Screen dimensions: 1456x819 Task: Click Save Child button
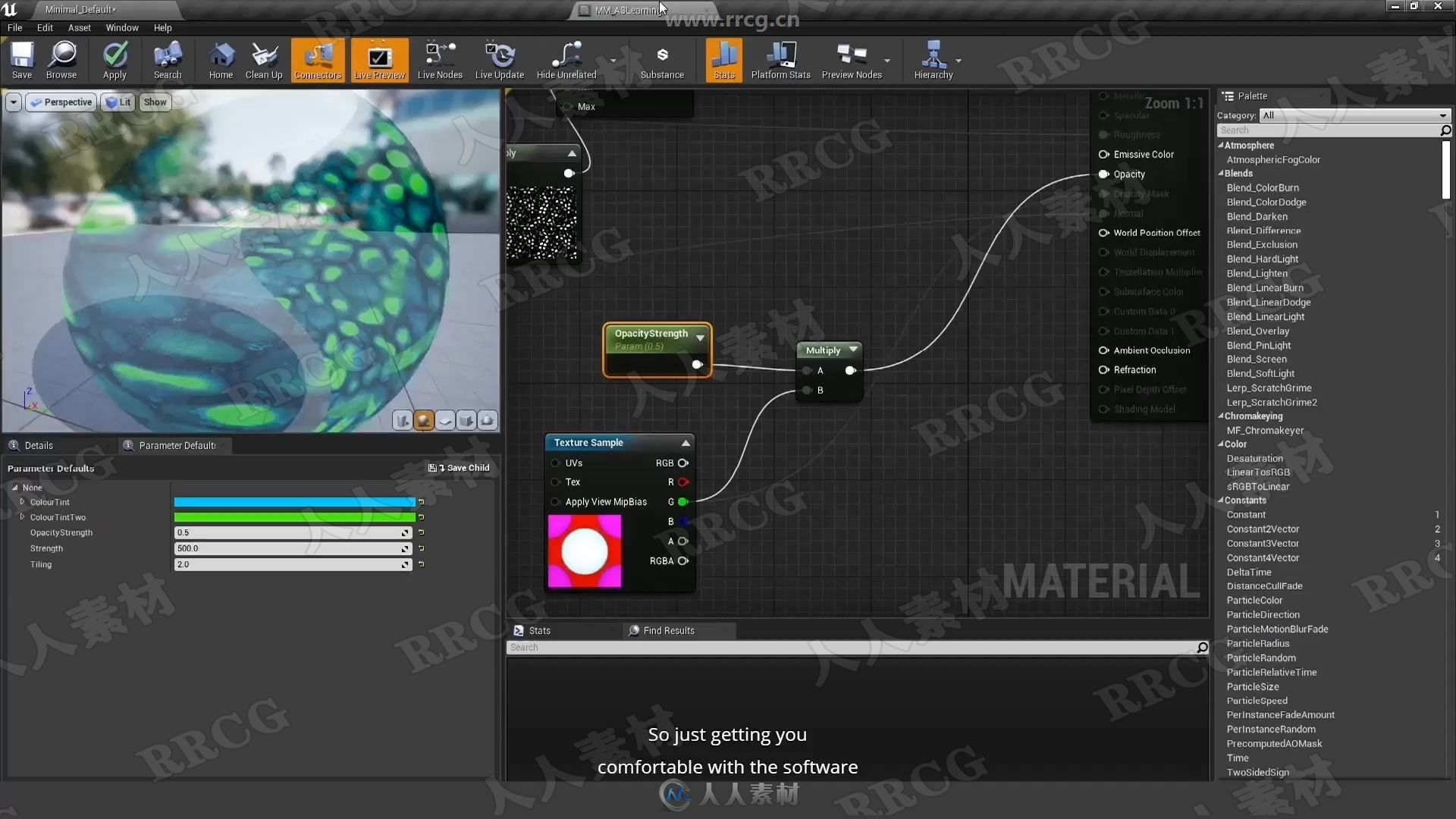tap(459, 467)
